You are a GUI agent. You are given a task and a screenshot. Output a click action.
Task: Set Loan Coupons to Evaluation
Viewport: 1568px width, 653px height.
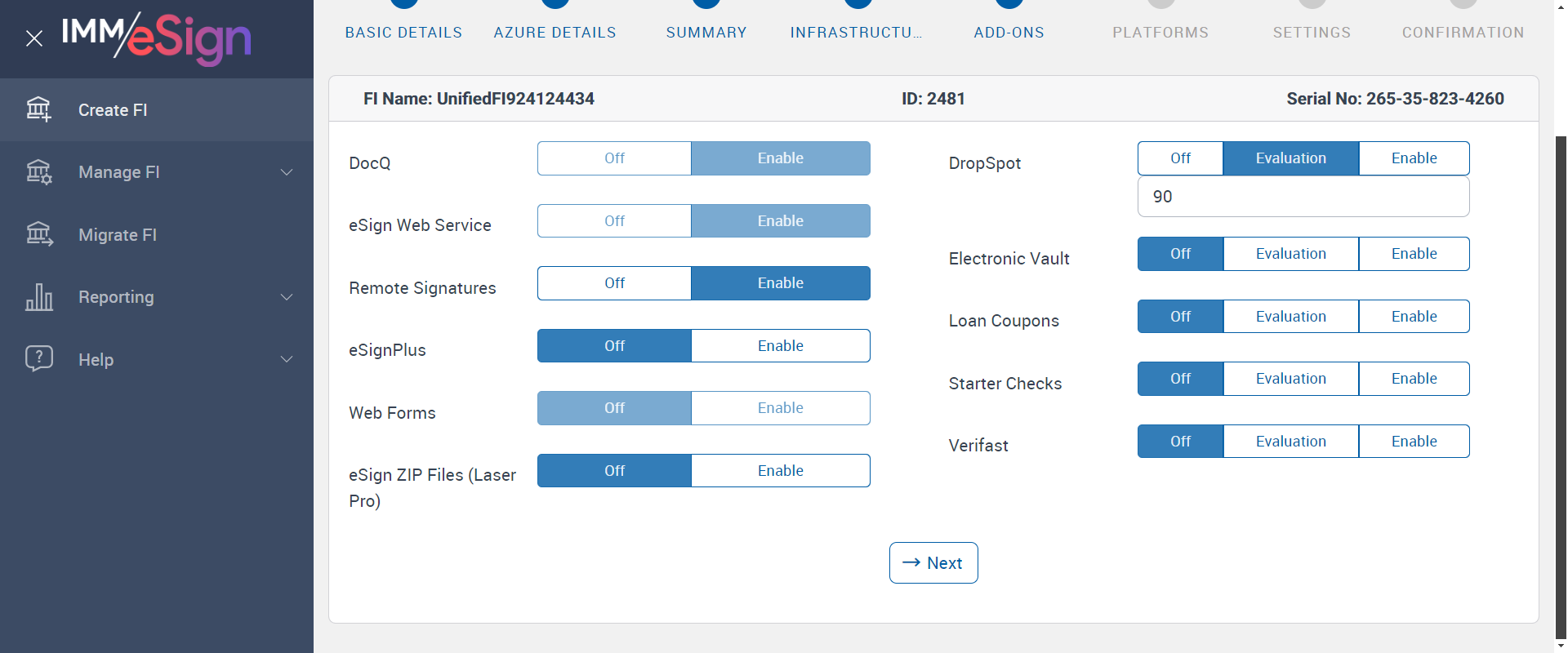pyautogui.click(x=1291, y=316)
